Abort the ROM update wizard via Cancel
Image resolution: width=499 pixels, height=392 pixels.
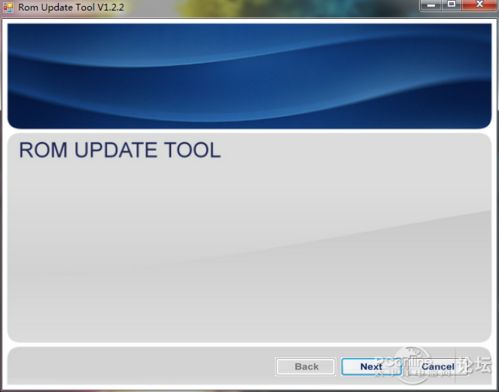[438, 367]
